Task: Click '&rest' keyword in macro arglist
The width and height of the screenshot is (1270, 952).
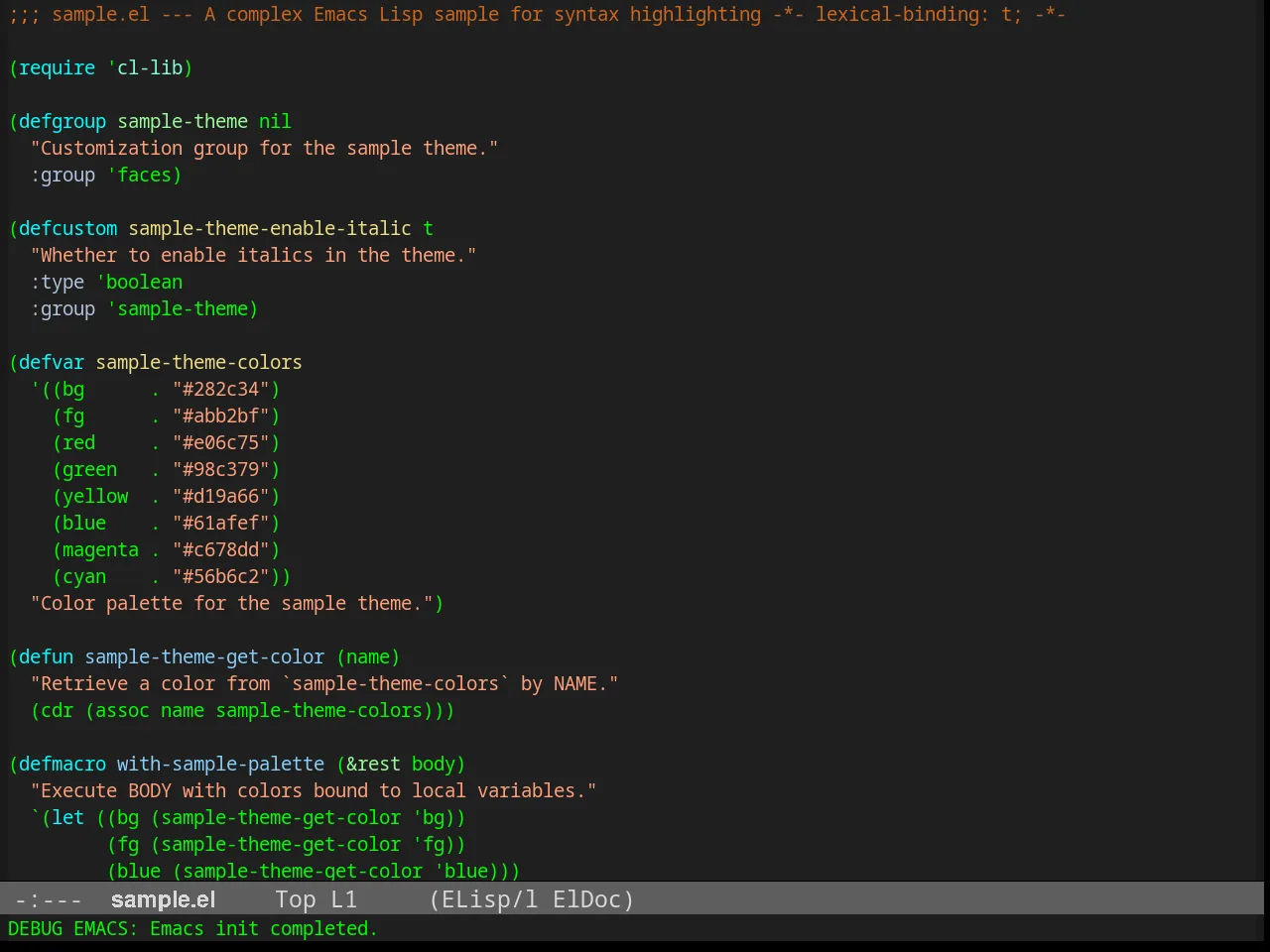Action: point(374,764)
